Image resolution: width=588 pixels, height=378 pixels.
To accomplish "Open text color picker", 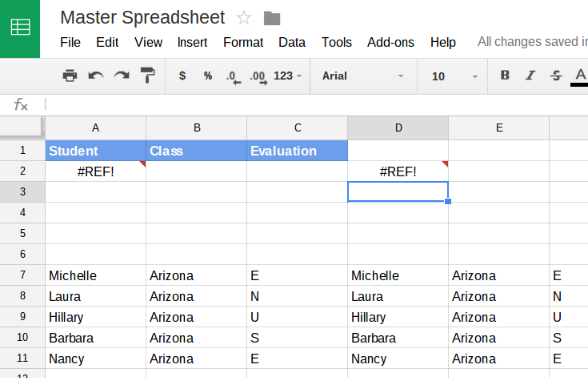I will click(580, 76).
